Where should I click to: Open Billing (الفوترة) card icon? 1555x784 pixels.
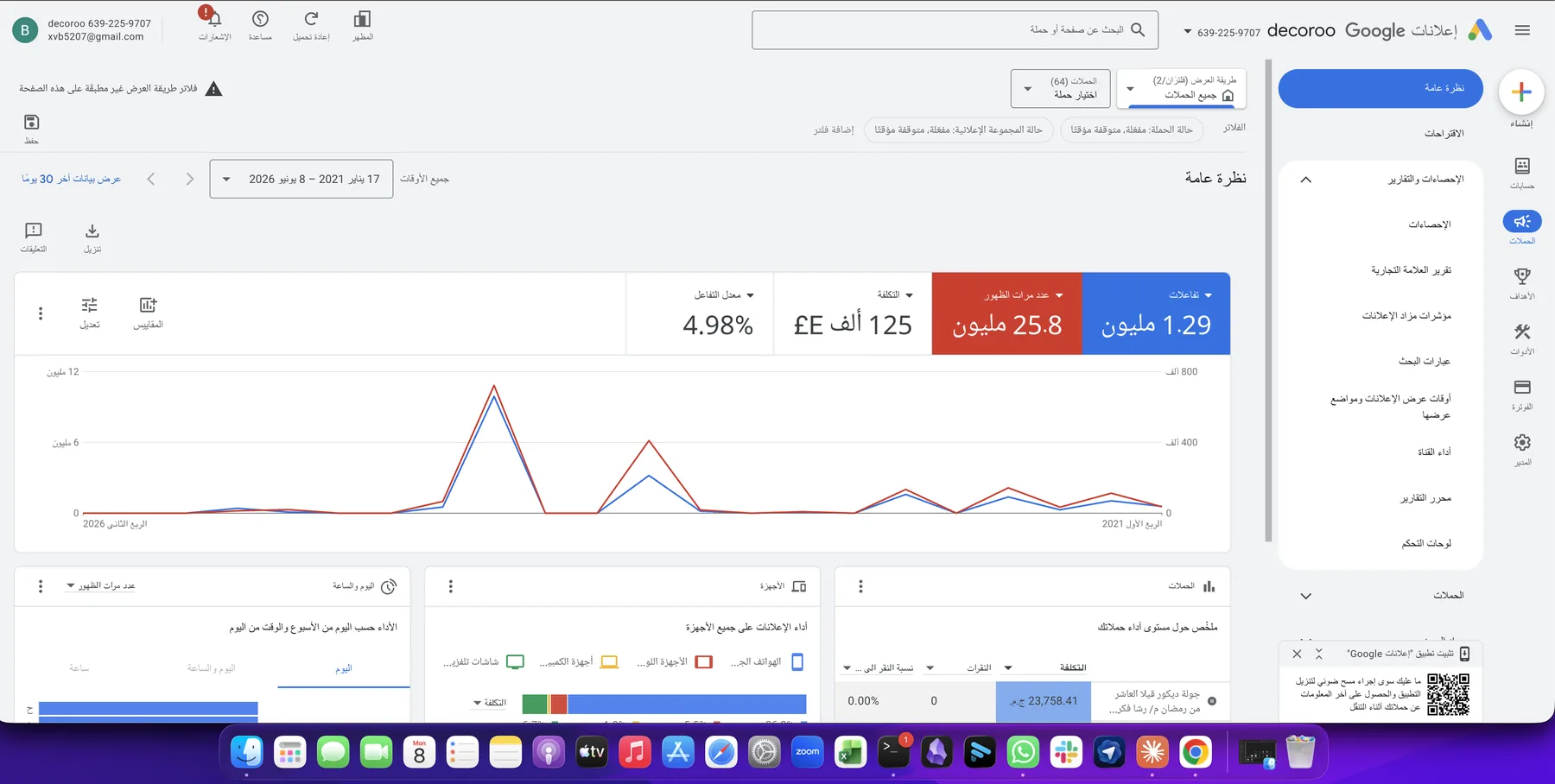coord(1522,387)
